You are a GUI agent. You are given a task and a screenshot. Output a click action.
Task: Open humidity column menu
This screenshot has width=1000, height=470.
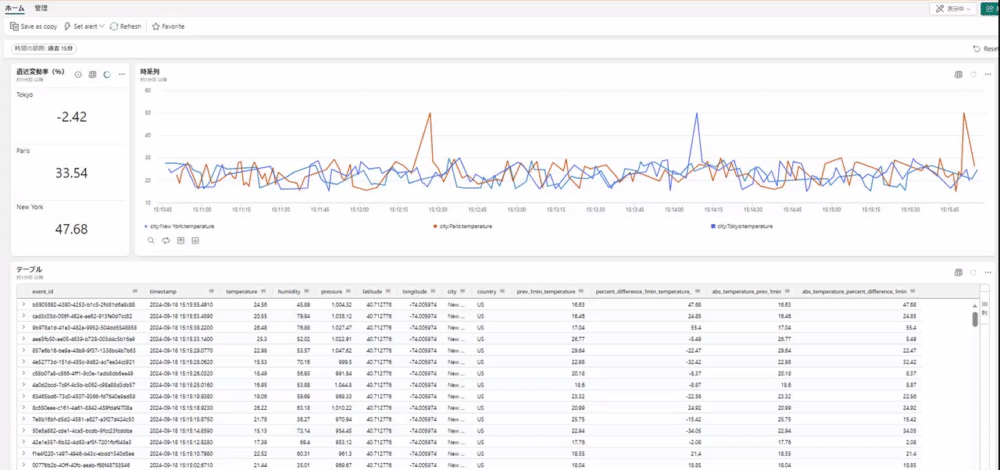[x=307, y=291]
